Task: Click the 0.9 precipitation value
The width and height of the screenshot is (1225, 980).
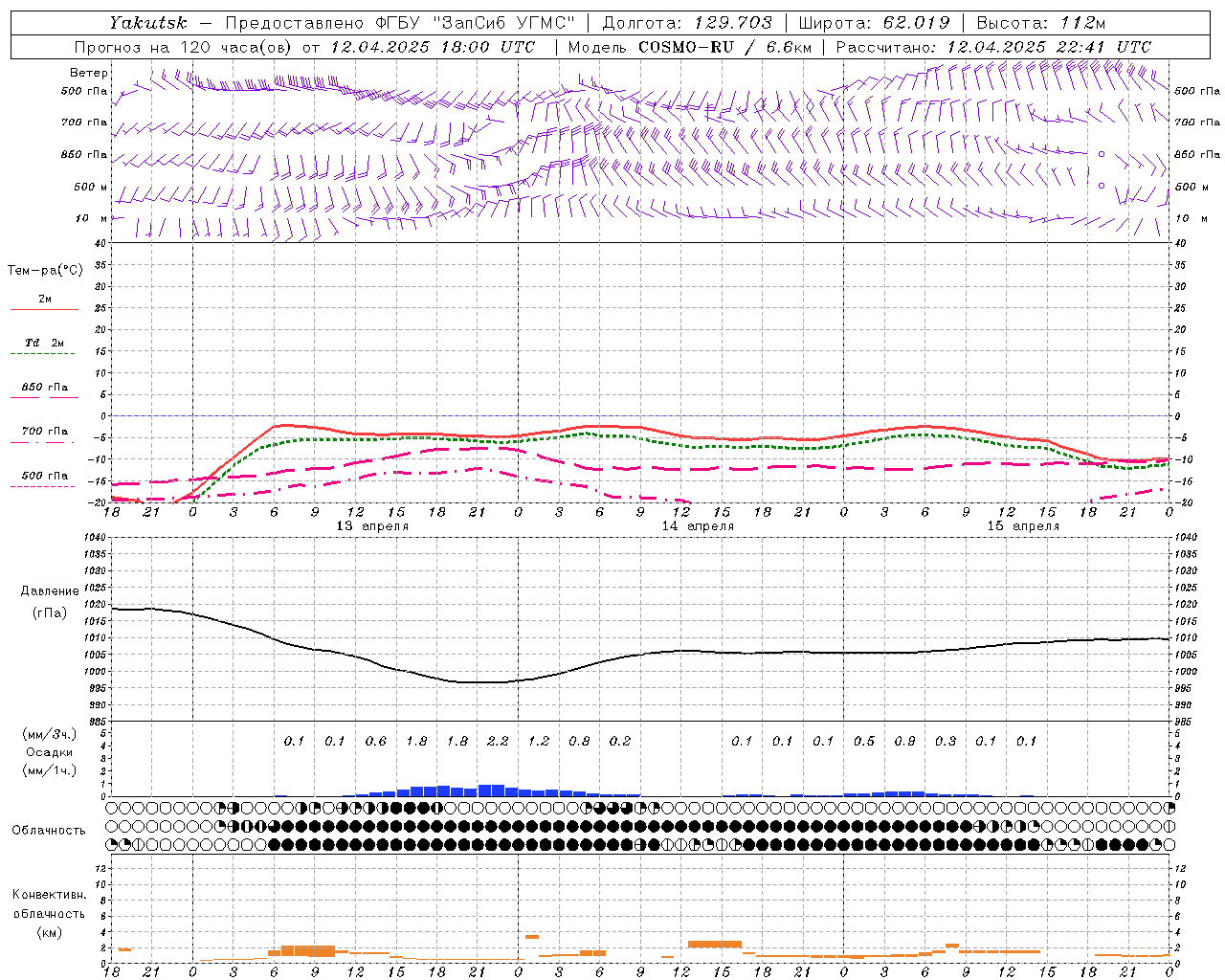Action: 904,742
